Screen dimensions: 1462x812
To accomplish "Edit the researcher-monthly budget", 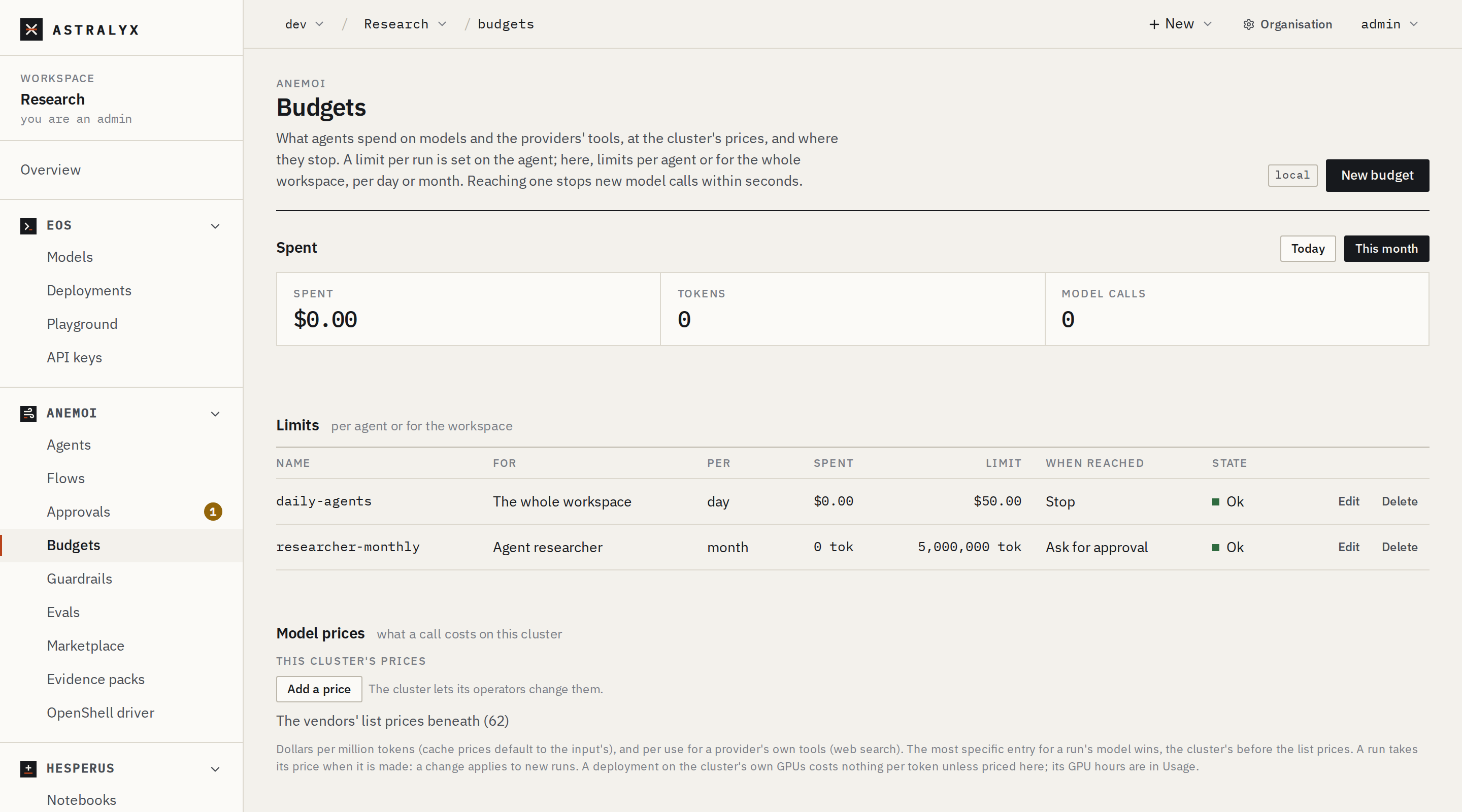I will 1348,547.
